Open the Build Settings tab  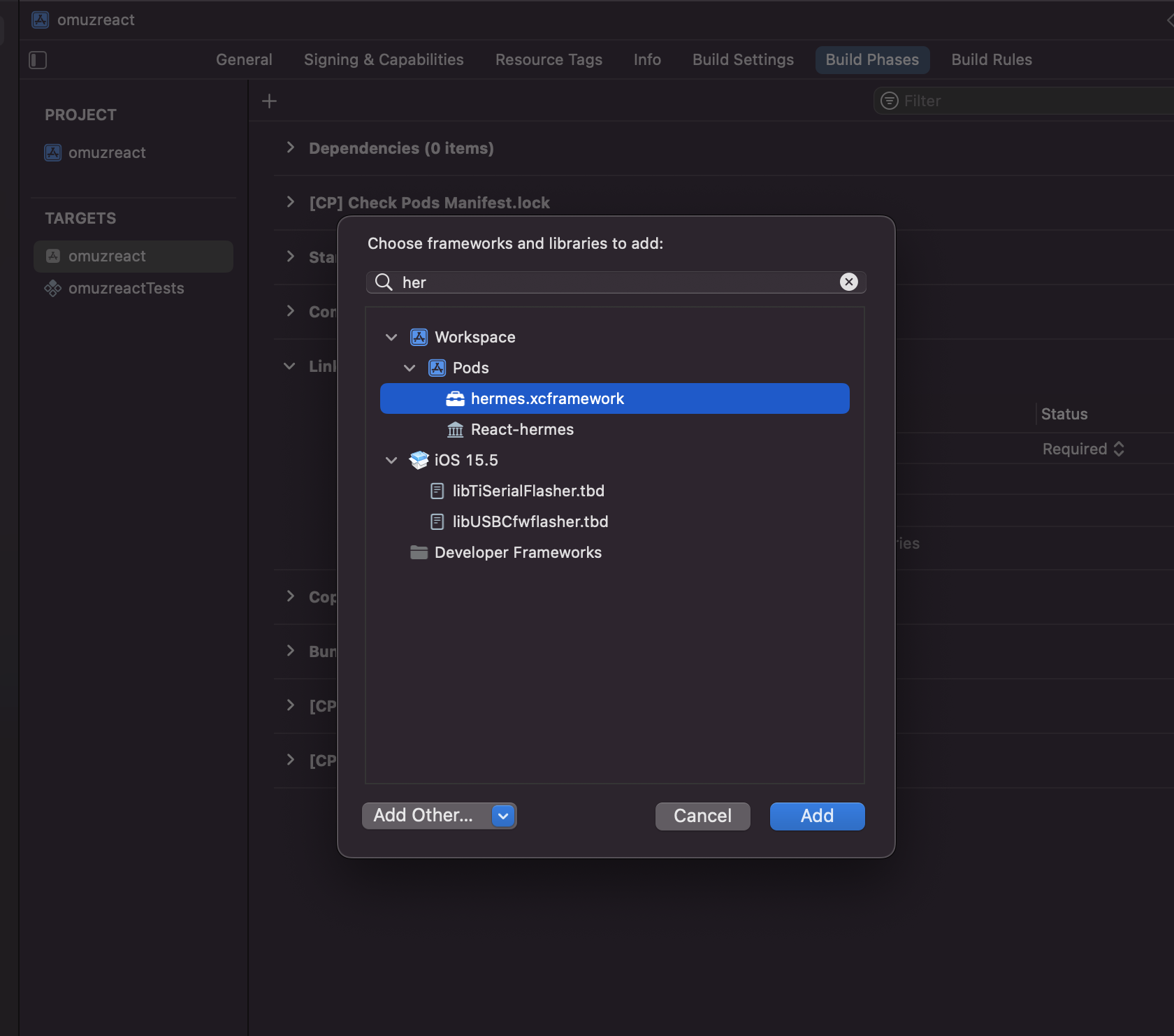coord(743,60)
